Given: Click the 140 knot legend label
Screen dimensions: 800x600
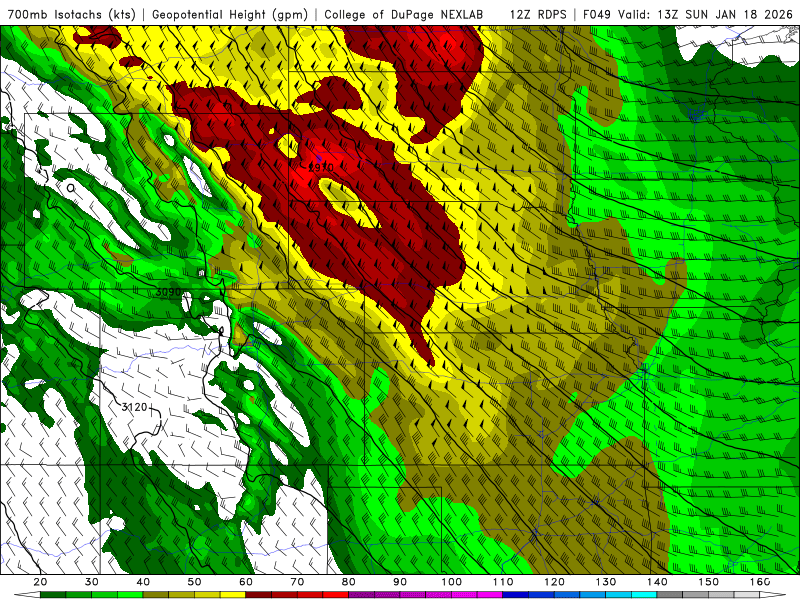Looking at the screenshot, I should tap(657, 582).
